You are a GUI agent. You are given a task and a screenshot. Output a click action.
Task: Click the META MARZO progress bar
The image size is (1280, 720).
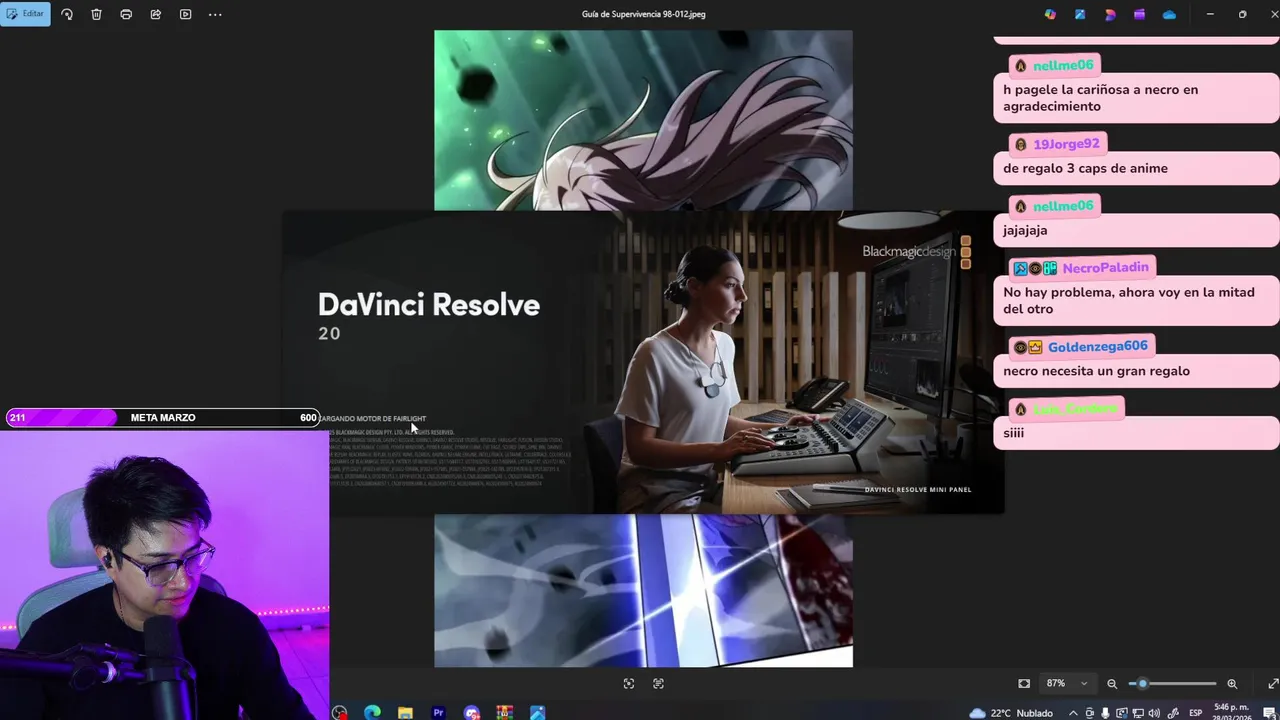[163, 417]
